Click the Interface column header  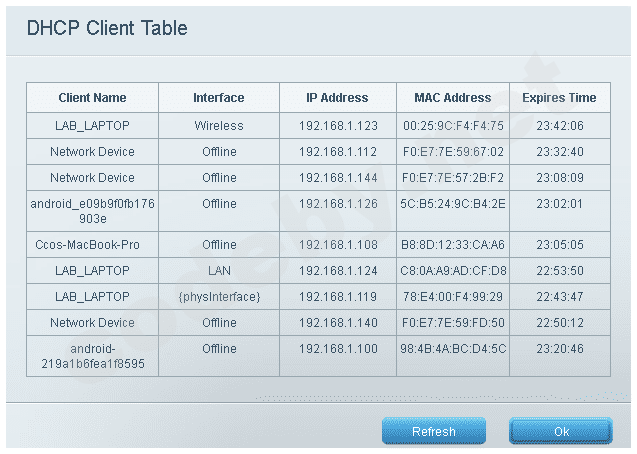point(219,98)
